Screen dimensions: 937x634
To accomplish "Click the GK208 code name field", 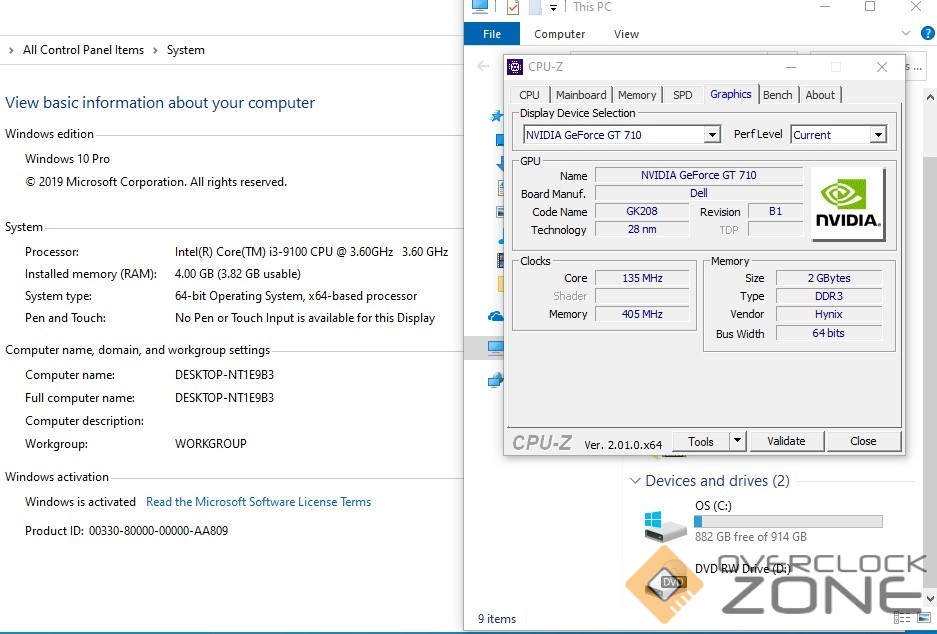I will 642,211.
